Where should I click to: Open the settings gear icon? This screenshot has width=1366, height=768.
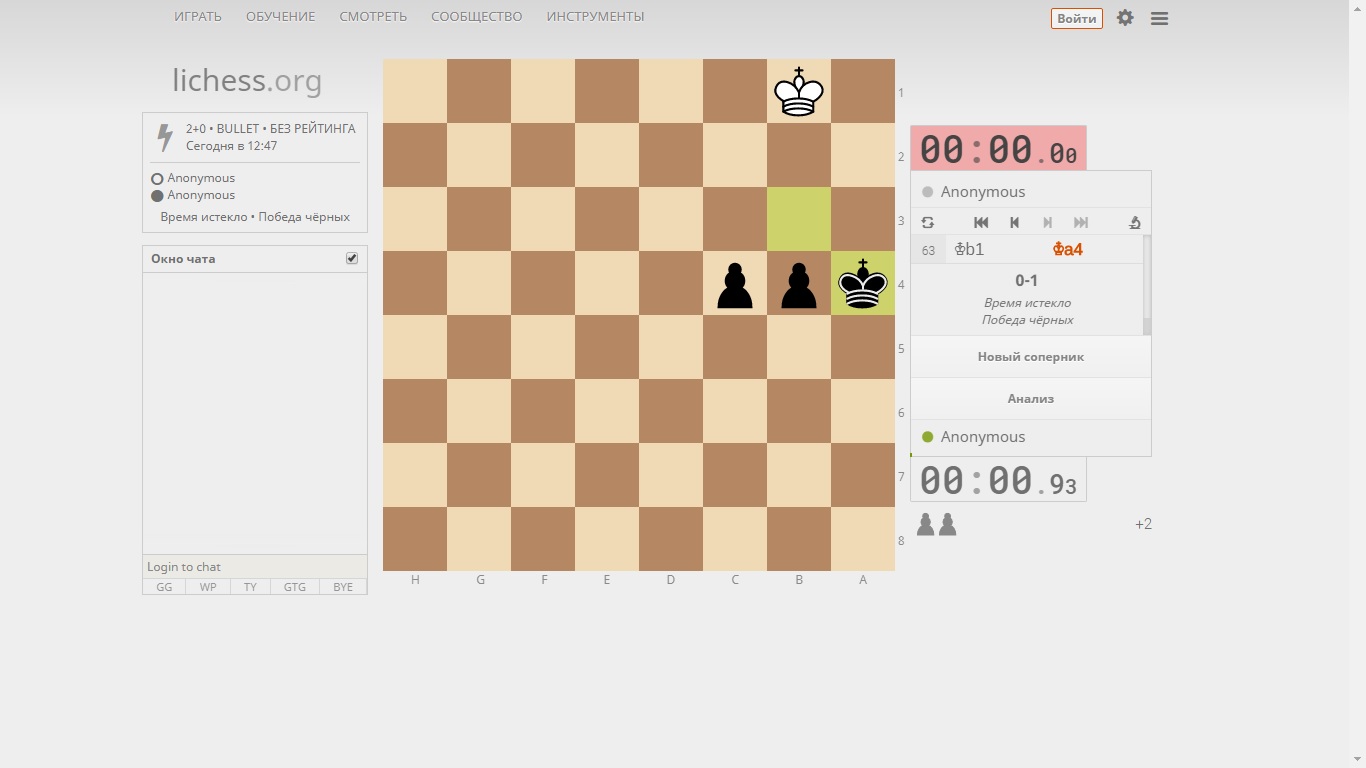pyautogui.click(x=1125, y=18)
